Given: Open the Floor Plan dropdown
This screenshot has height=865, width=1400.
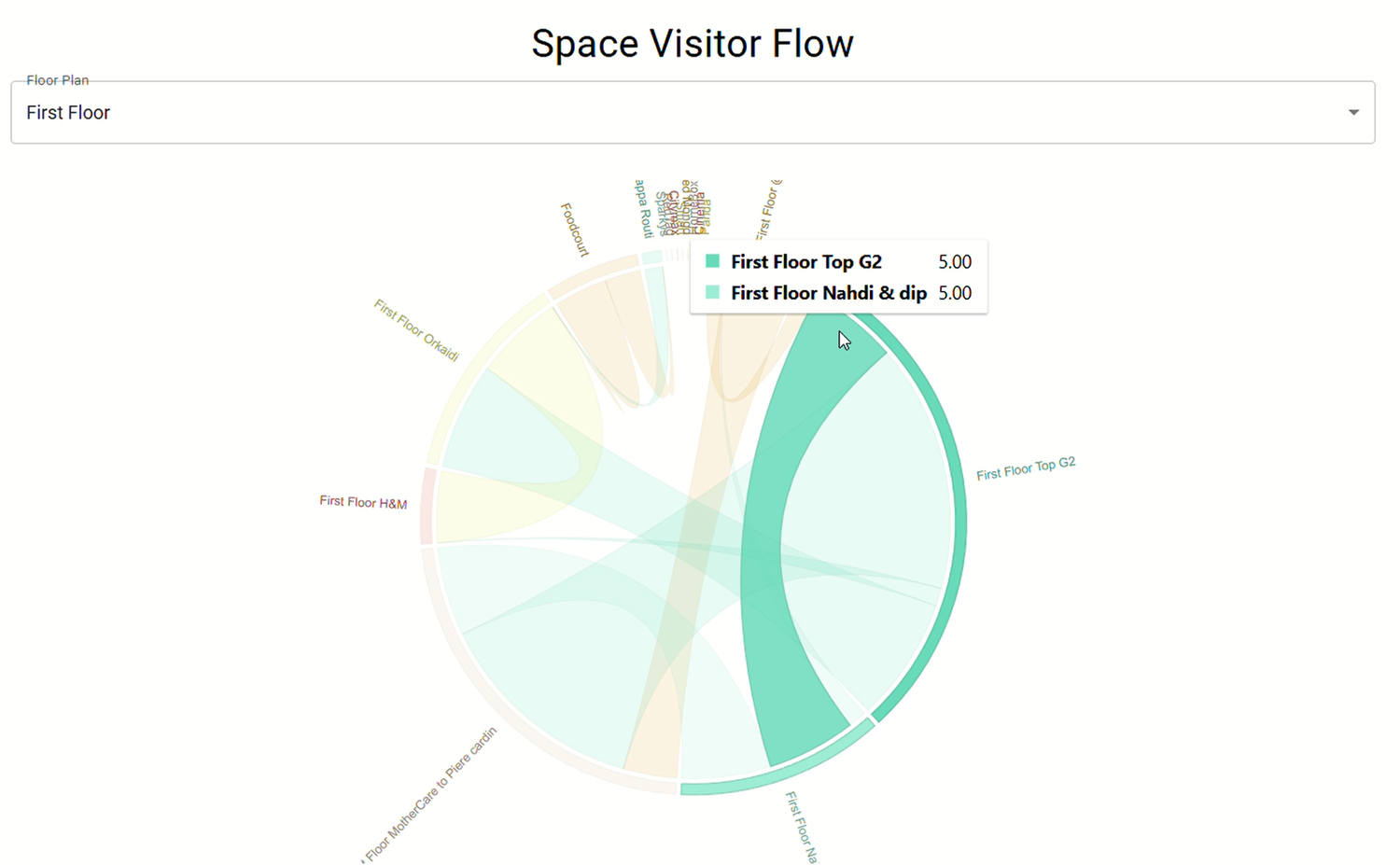Looking at the screenshot, I should click(x=691, y=112).
